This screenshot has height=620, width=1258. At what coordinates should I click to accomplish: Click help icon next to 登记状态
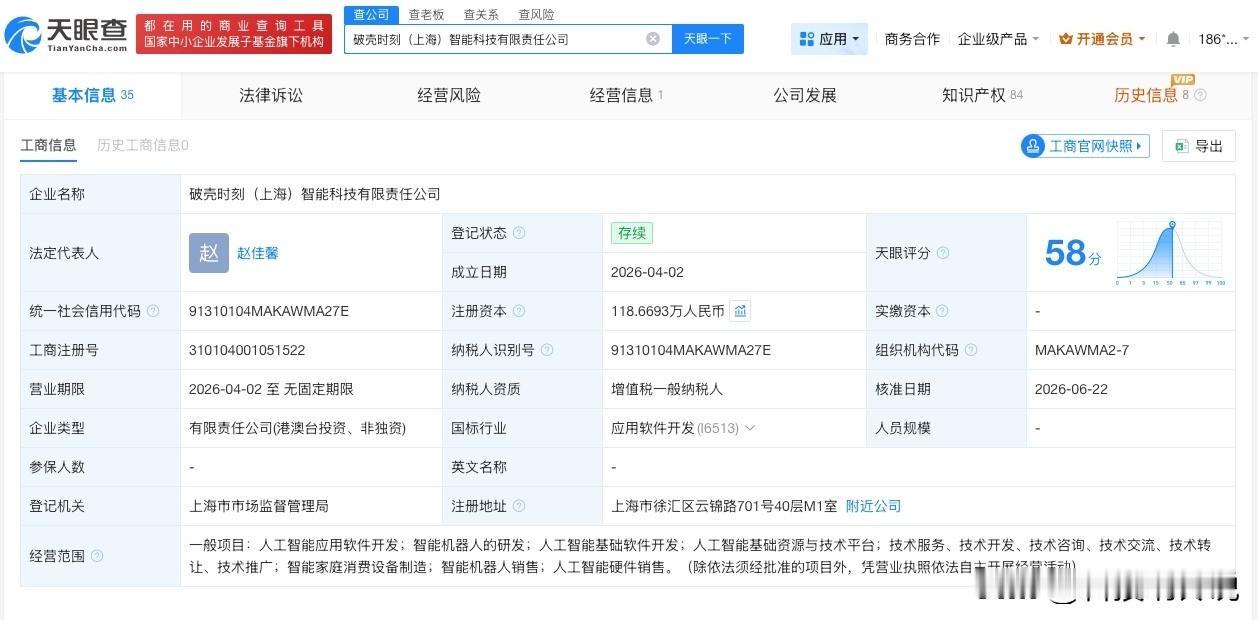click(x=519, y=233)
